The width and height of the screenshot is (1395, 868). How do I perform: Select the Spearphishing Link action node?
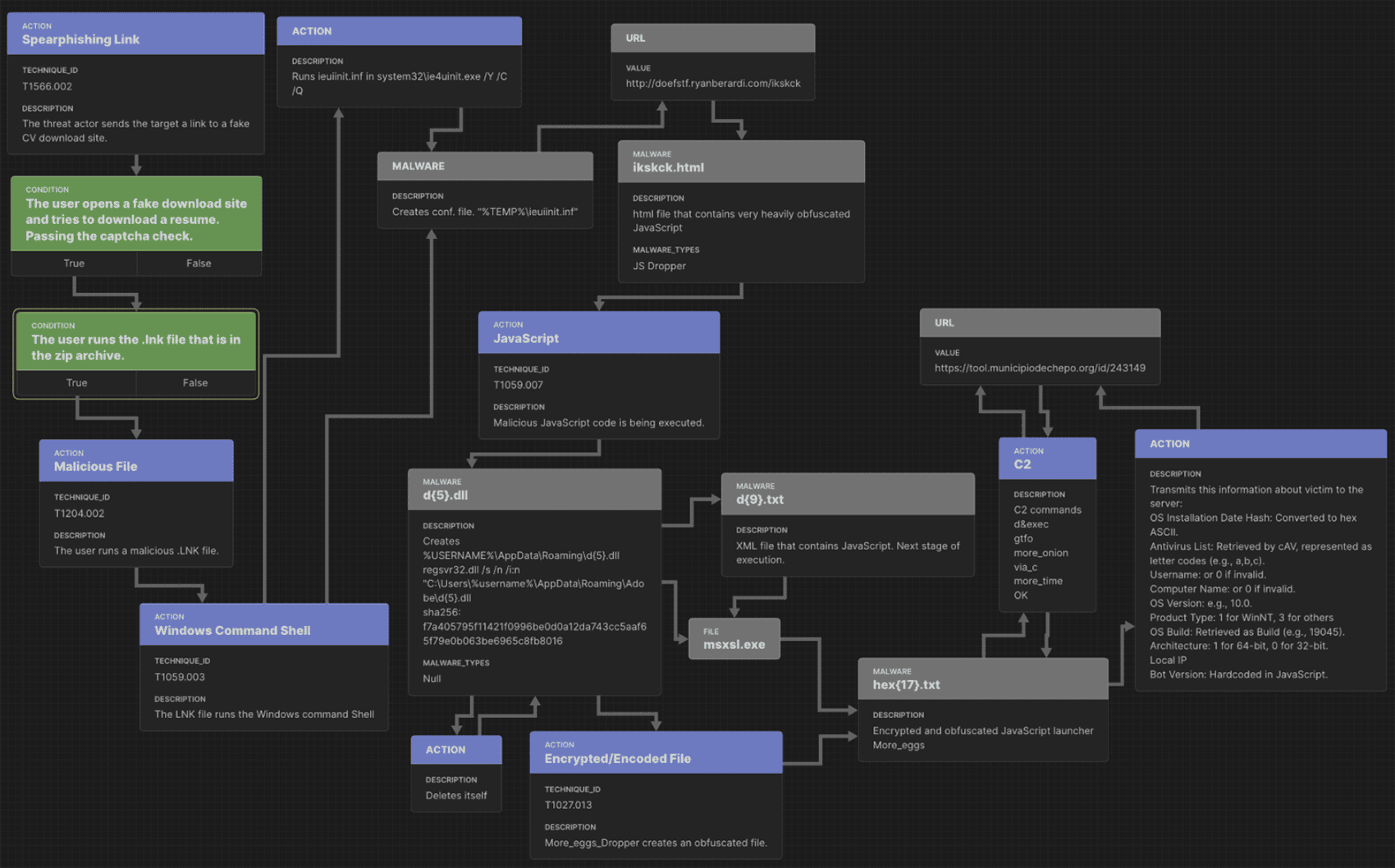point(135,34)
